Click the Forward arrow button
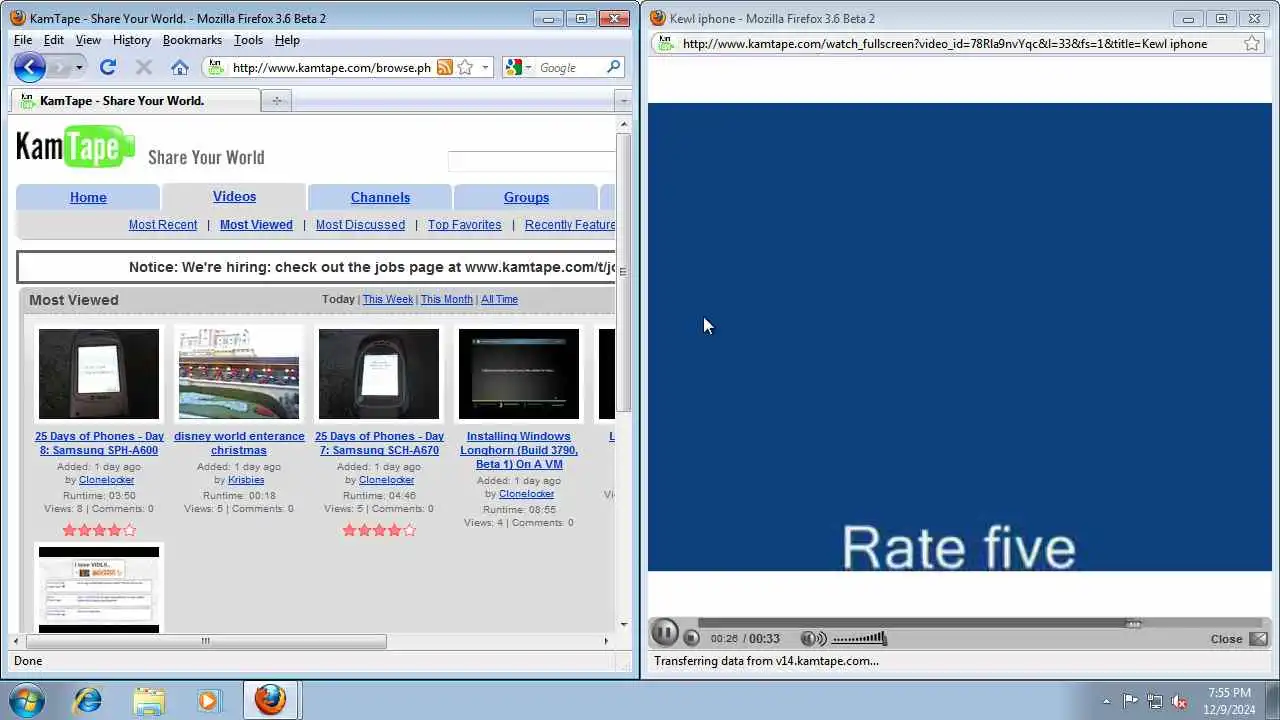Viewport: 1280px width, 720px height. [x=59, y=67]
